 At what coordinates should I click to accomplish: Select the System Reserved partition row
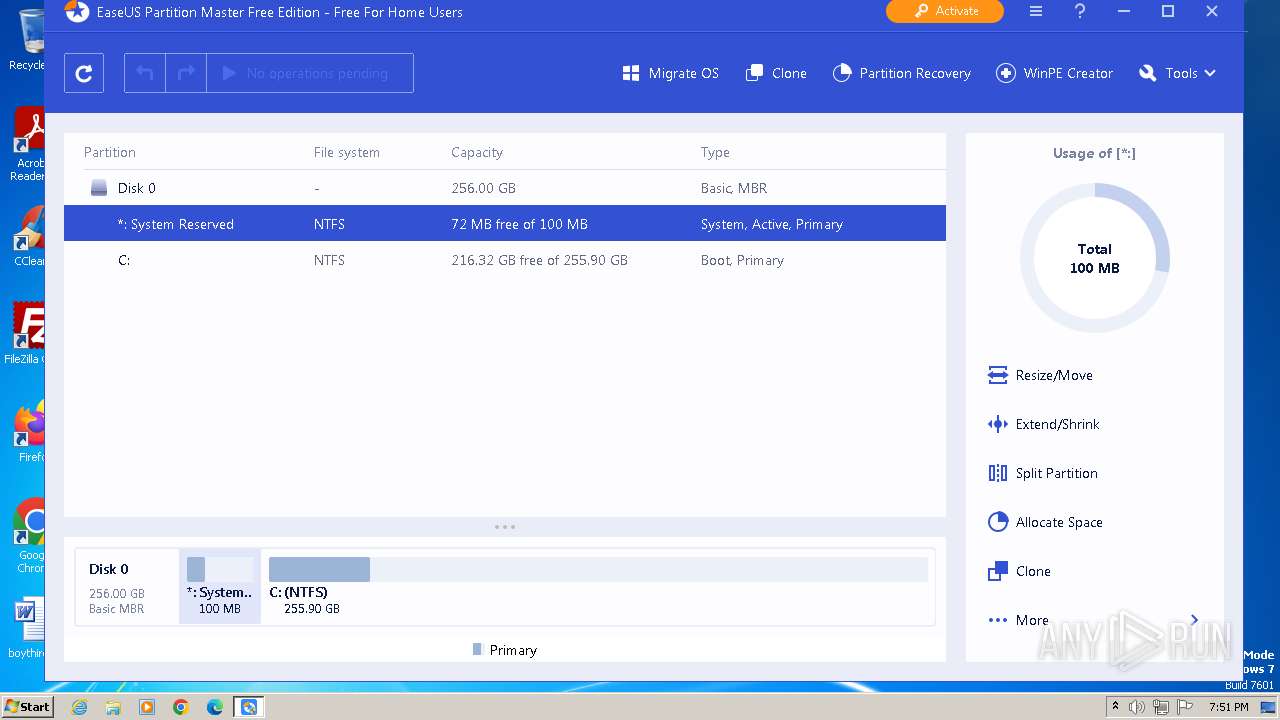pyautogui.click(x=505, y=224)
